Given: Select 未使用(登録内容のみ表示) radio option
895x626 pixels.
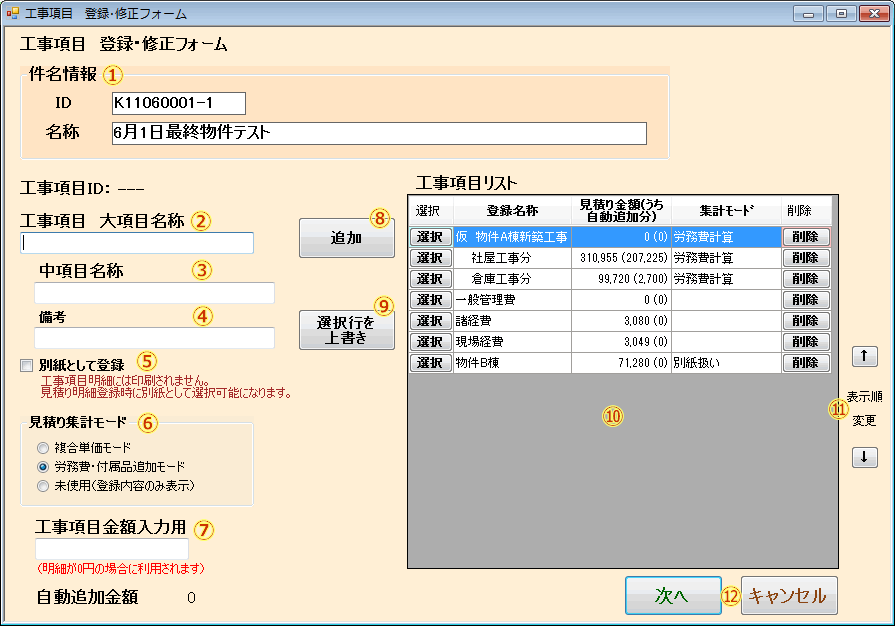Looking at the screenshot, I should pyautogui.click(x=42, y=486).
